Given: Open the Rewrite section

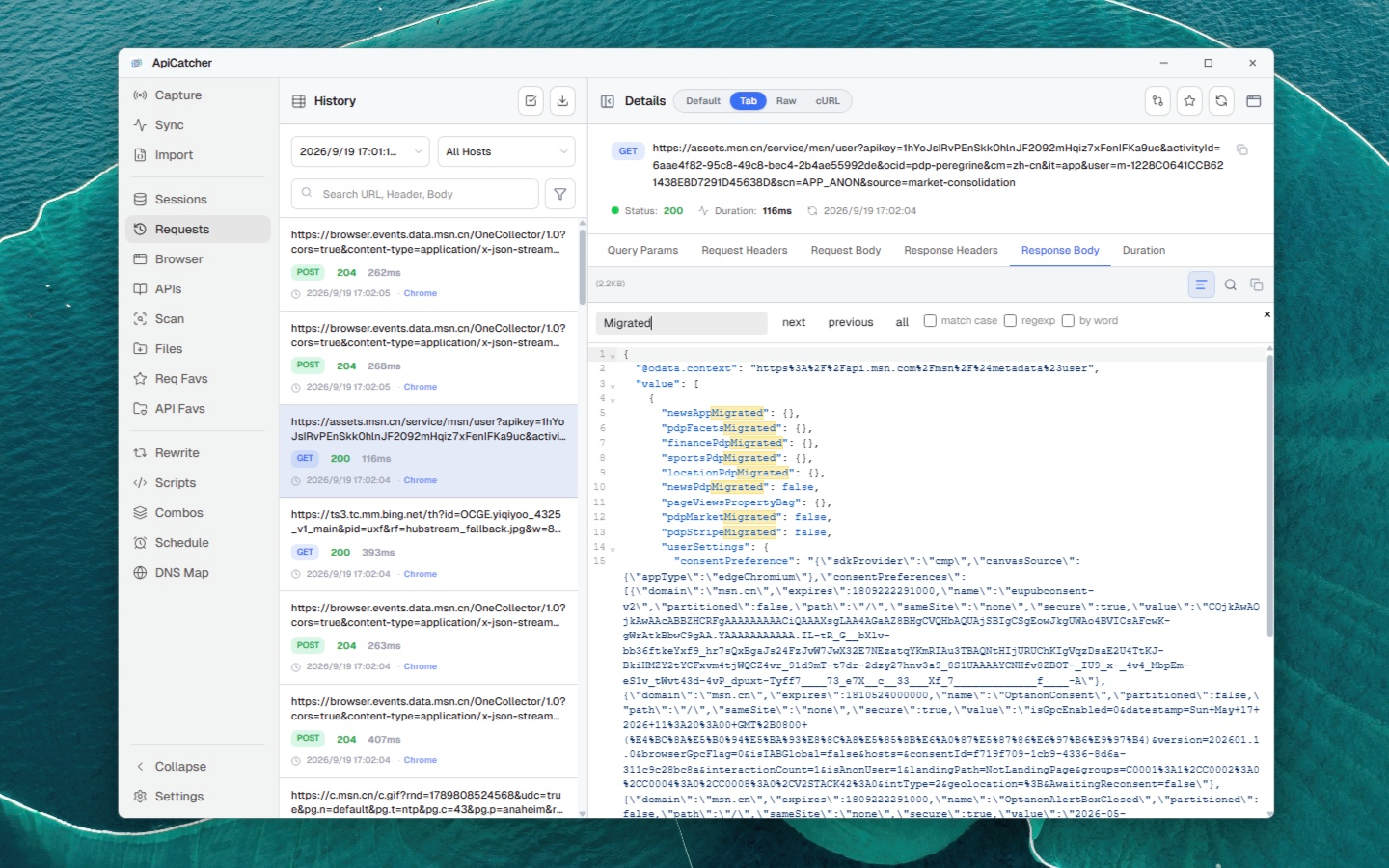Looking at the screenshot, I should (x=198, y=453).
